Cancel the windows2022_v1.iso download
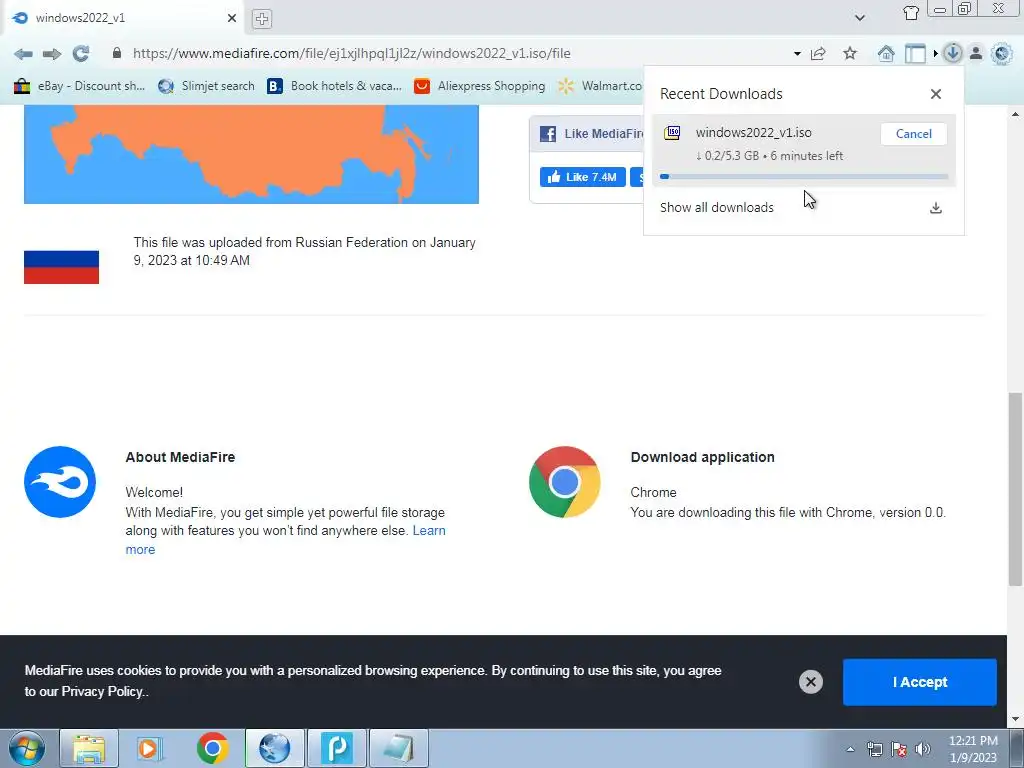1024x768 pixels. tap(913, 134)
